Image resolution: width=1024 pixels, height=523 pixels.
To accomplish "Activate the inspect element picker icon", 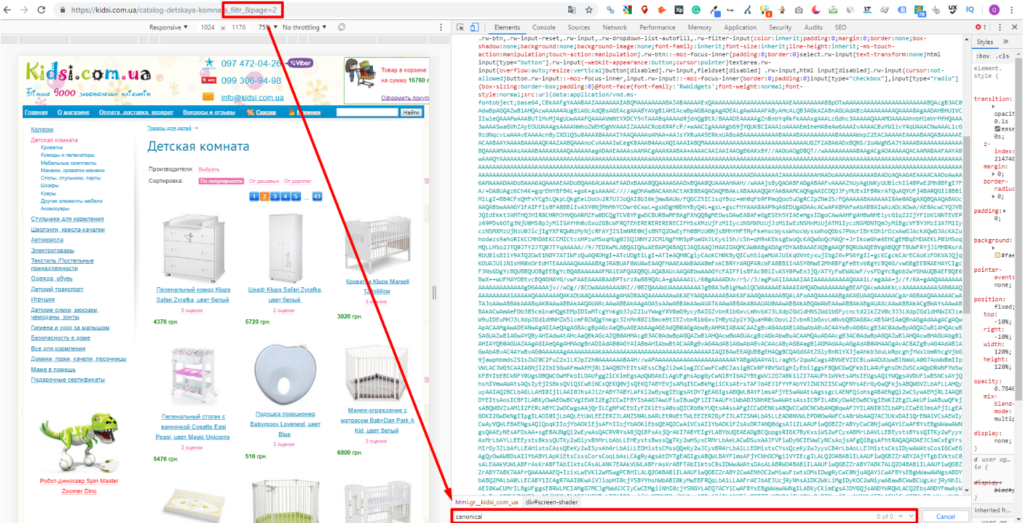I will tap(459, 27).
